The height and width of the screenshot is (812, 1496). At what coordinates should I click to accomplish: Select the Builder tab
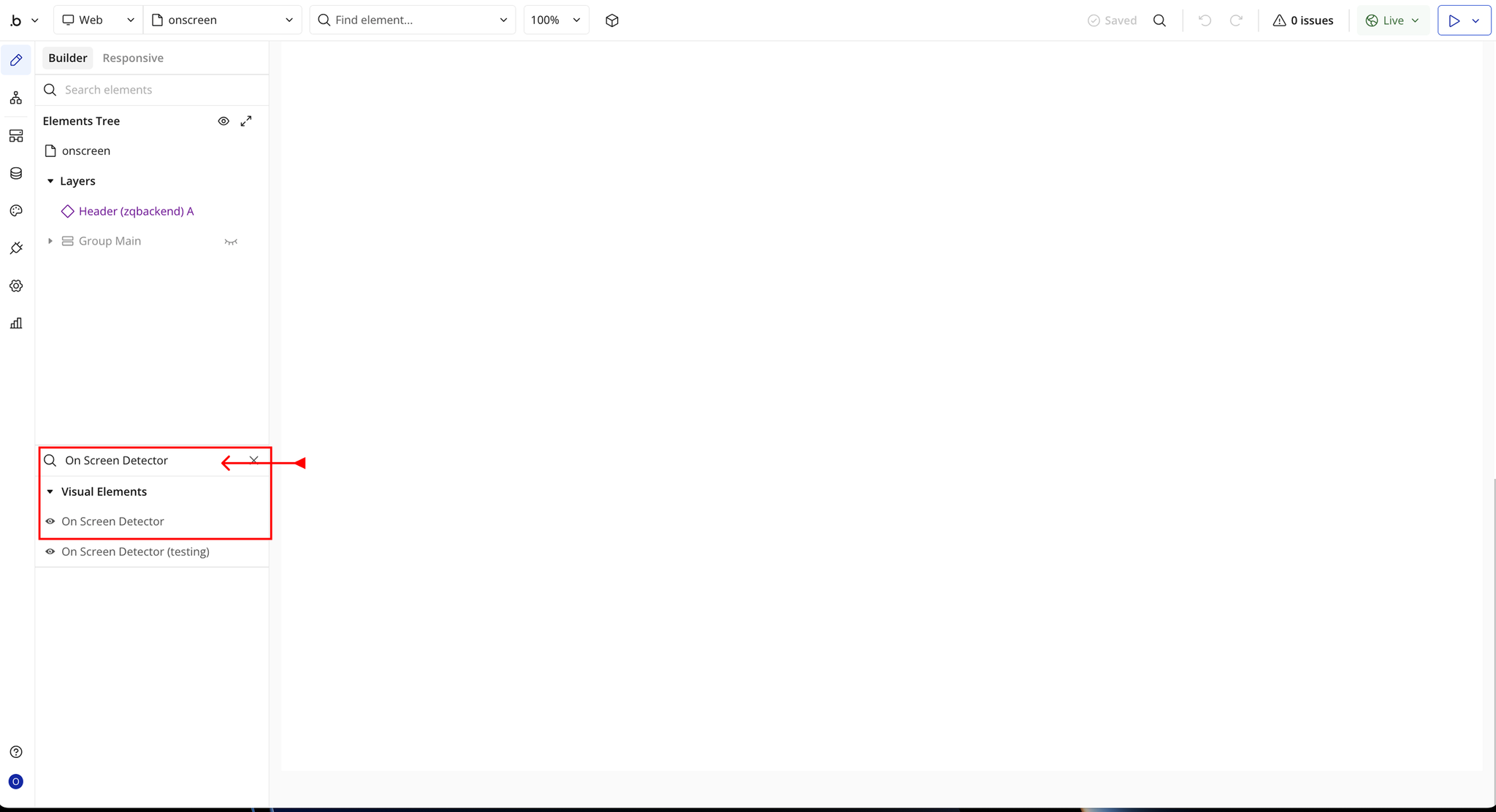point(67,58)
